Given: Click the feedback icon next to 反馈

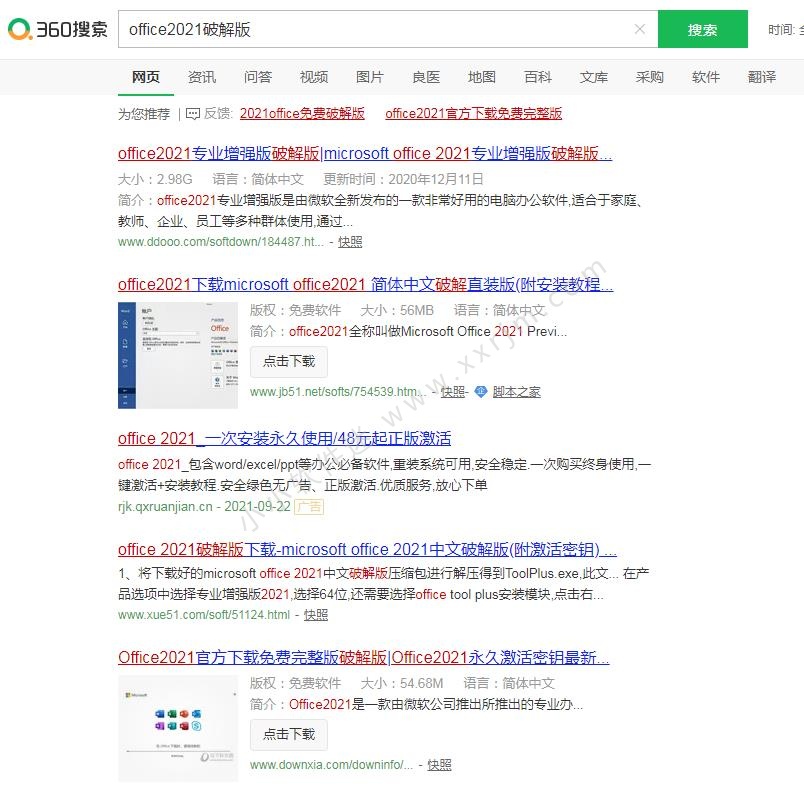Looking at the screenshot, I should [x=193, y=113].
